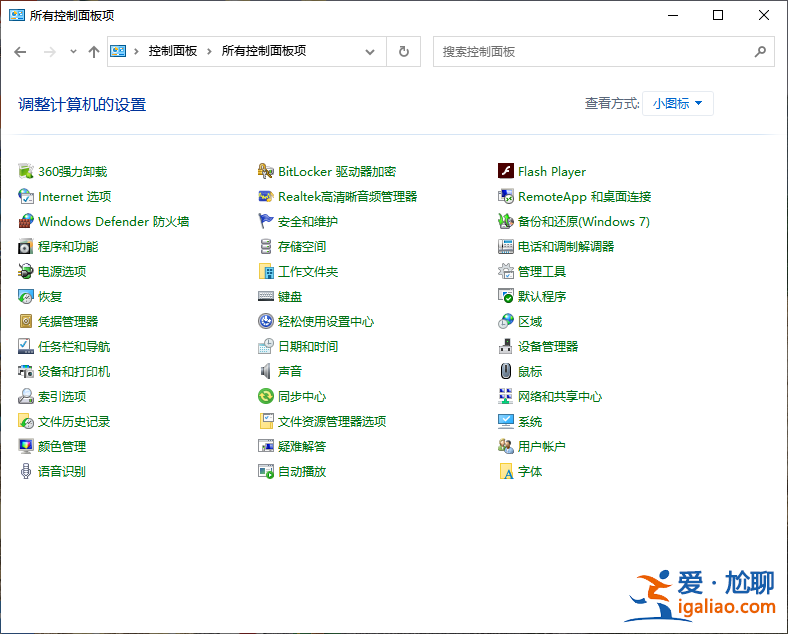Click the Internet 选项 icon
This screenshot has width=788, height=634.
point(26,196)
